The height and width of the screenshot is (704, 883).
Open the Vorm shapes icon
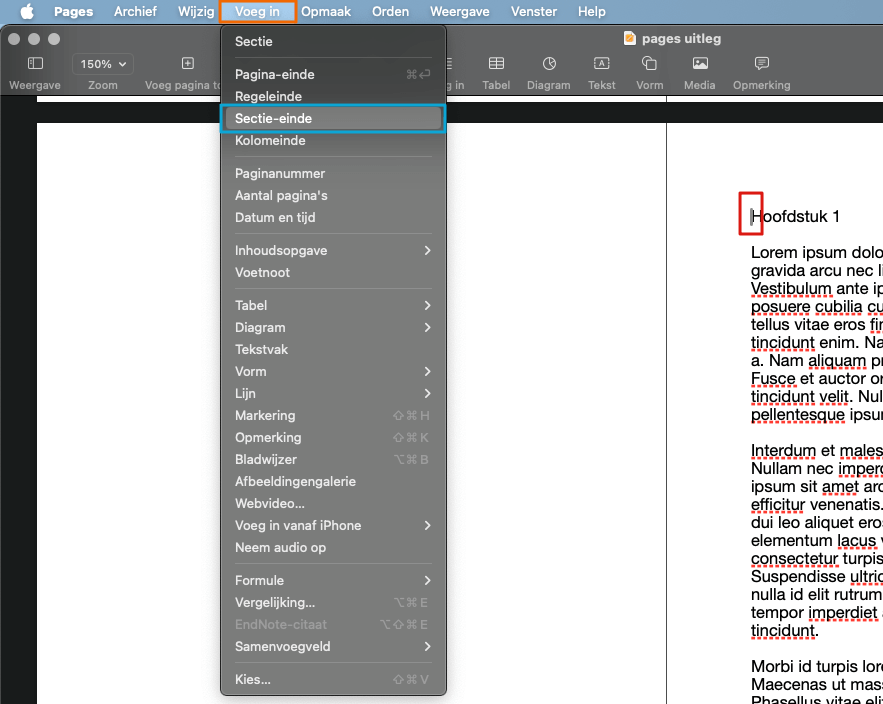pyautogui.click(x=649, y=63)
